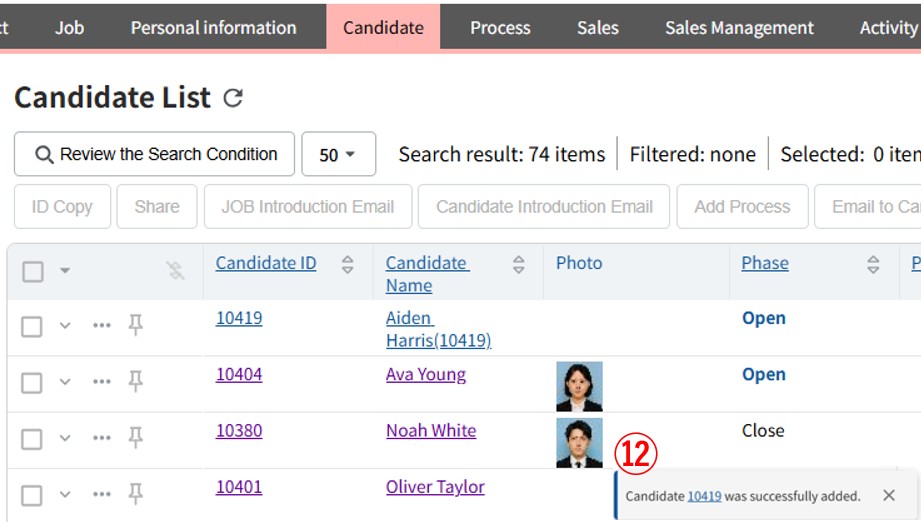The height and width of the screenshot is (522, 921).
Task: Click the refresh icon beside Candidate List
Action: [x=233, y=98]
